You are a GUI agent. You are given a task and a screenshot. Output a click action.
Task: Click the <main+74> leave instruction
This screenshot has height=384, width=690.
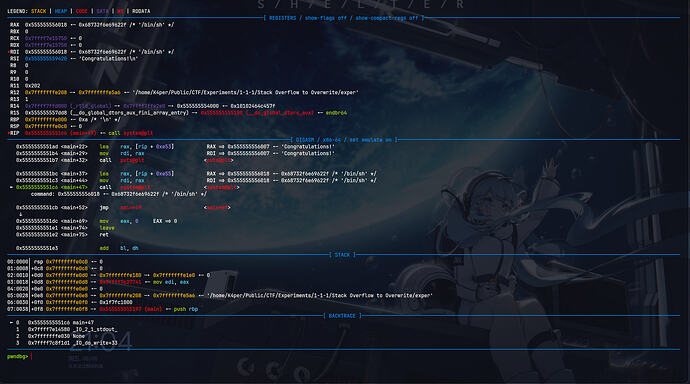(65, 228)
